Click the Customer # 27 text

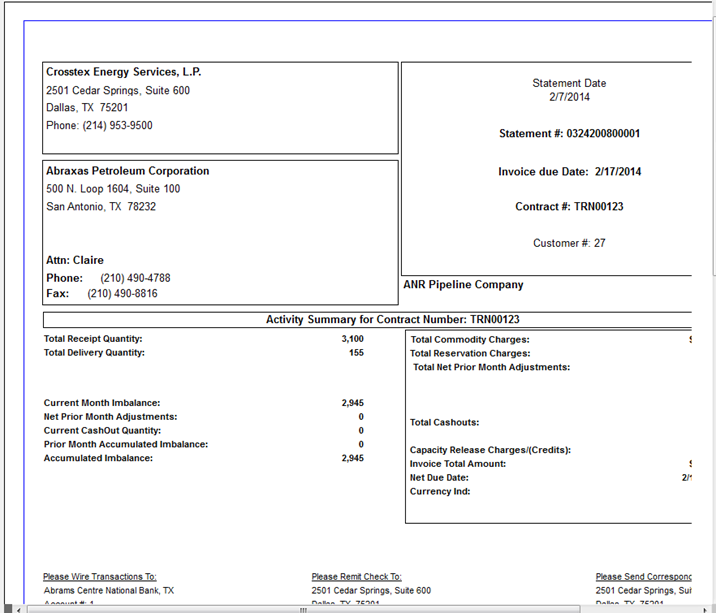point(569,243)
